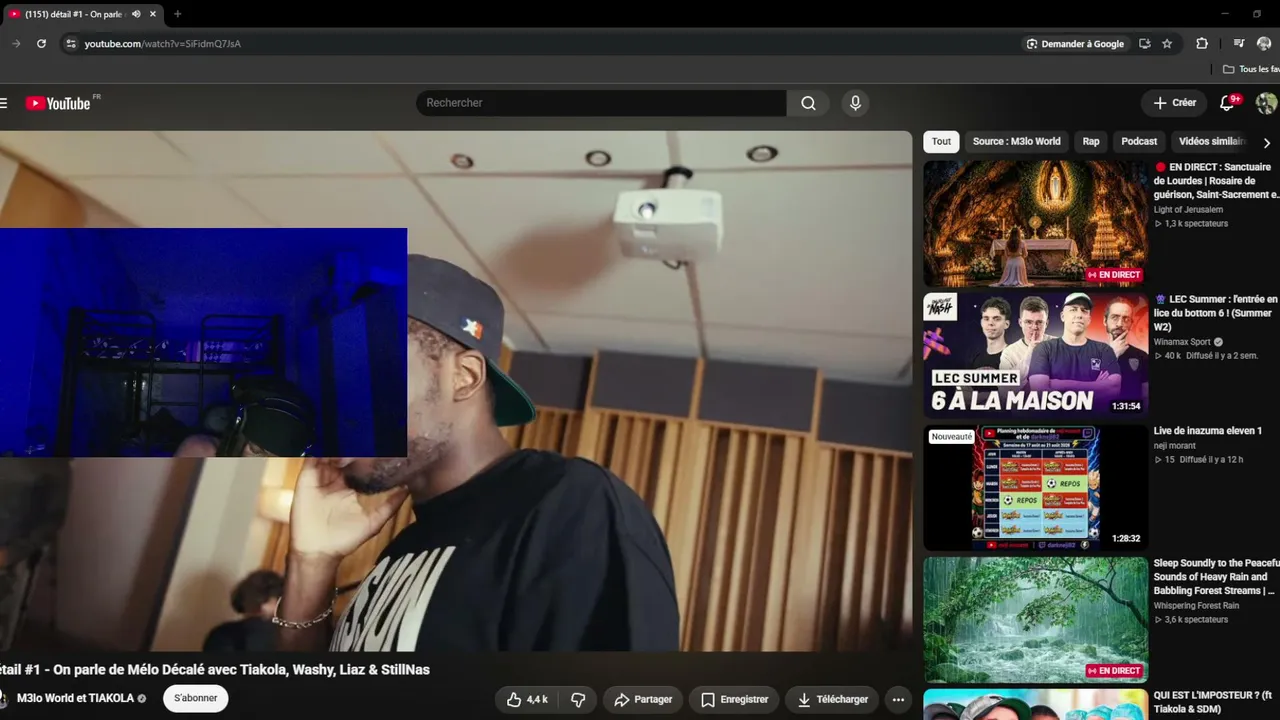This screenshot has width=1280, height=720.
Task: View site information in the address bar
Action: 70,44
